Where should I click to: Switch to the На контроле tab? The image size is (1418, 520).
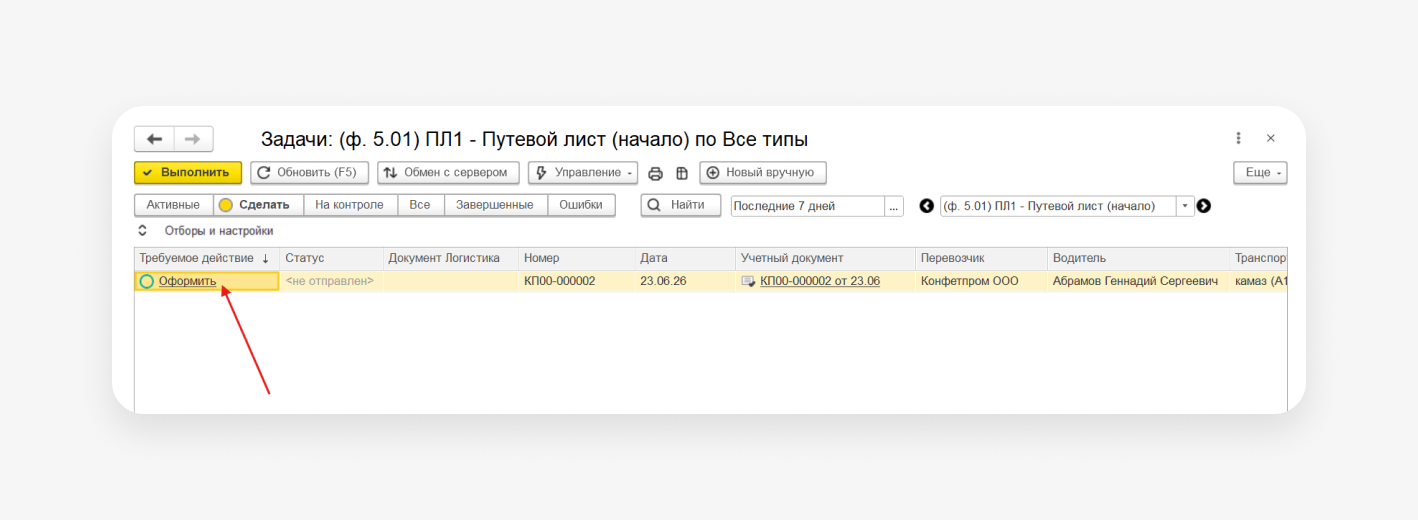click(x=350, y=205)
